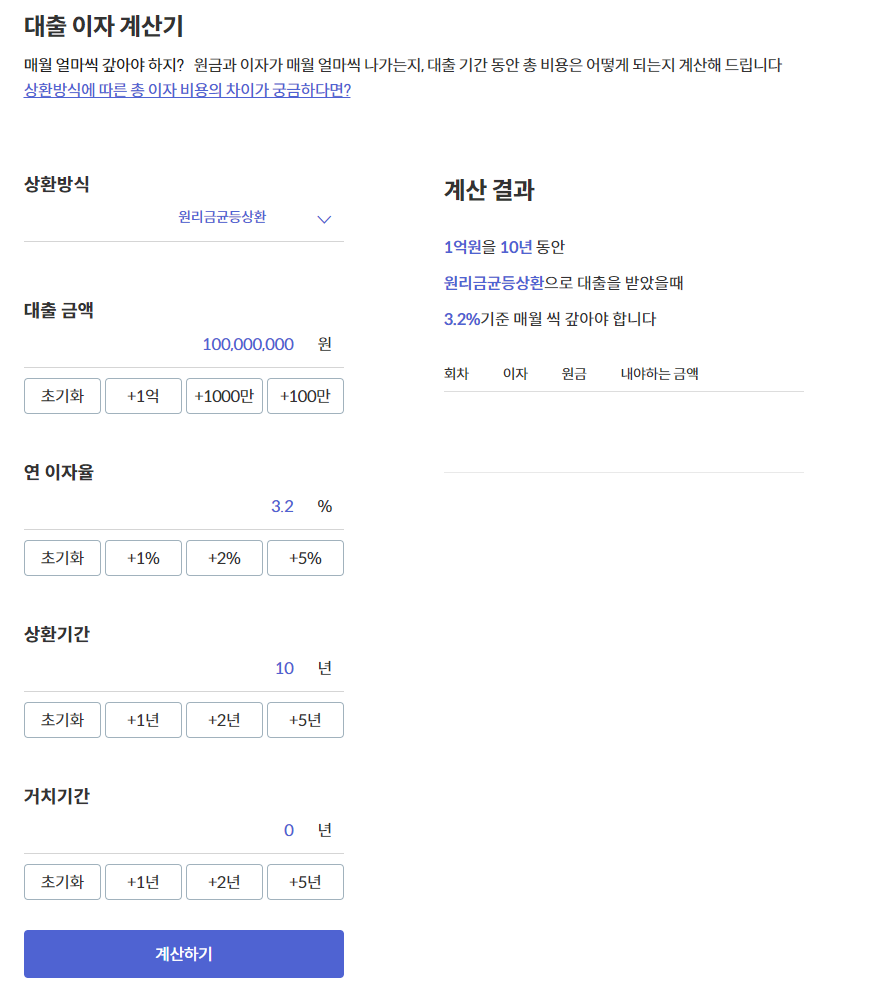The height and width of the screenshot is (990, 878).
Task: Increase annual interest rate by +1%
Action: tap(143, 557)
